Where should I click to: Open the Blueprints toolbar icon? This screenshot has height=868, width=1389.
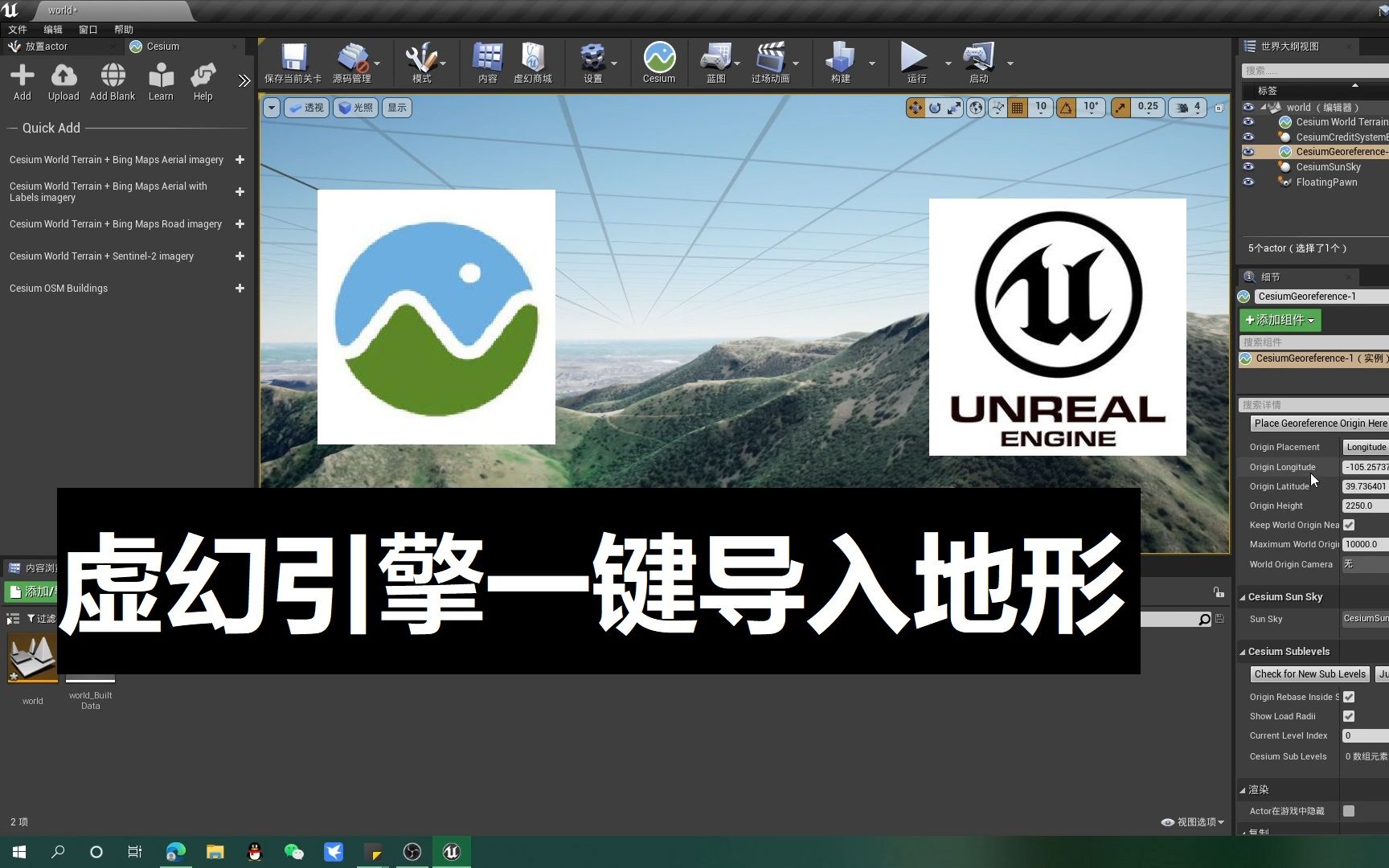pos(715,58)
